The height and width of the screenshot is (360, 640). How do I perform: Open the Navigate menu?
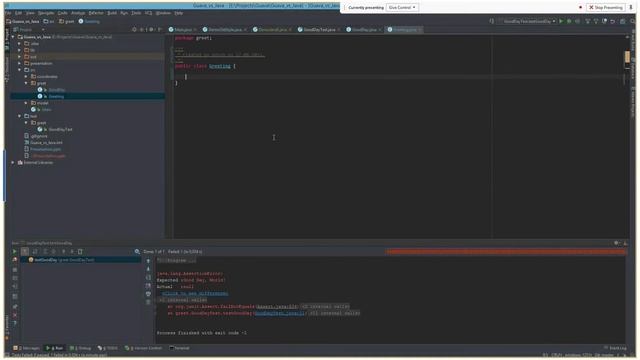click(x=46, y=13)
